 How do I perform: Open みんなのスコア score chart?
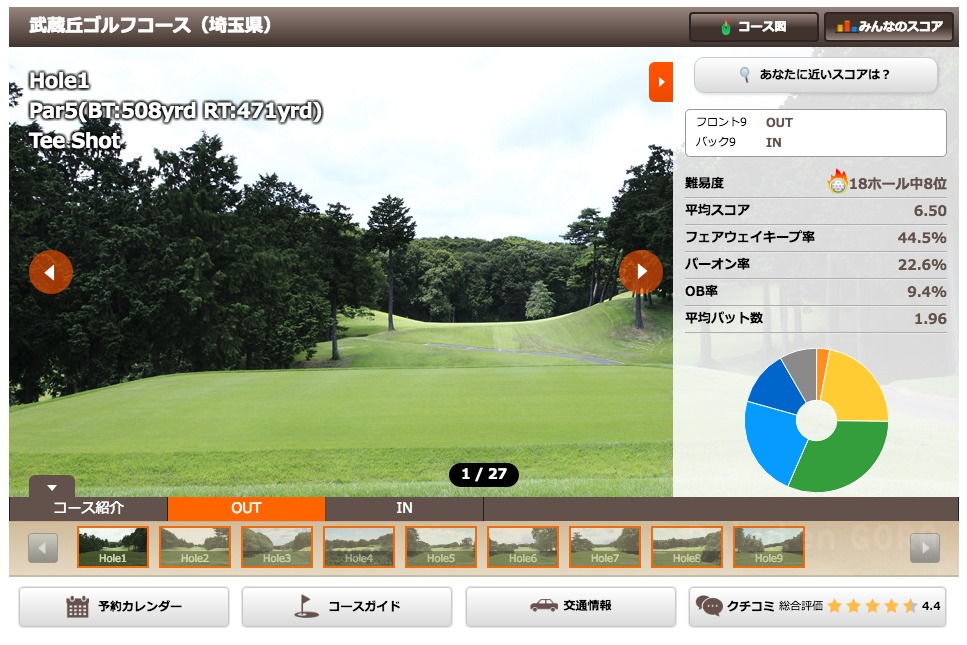pos(888,27)
